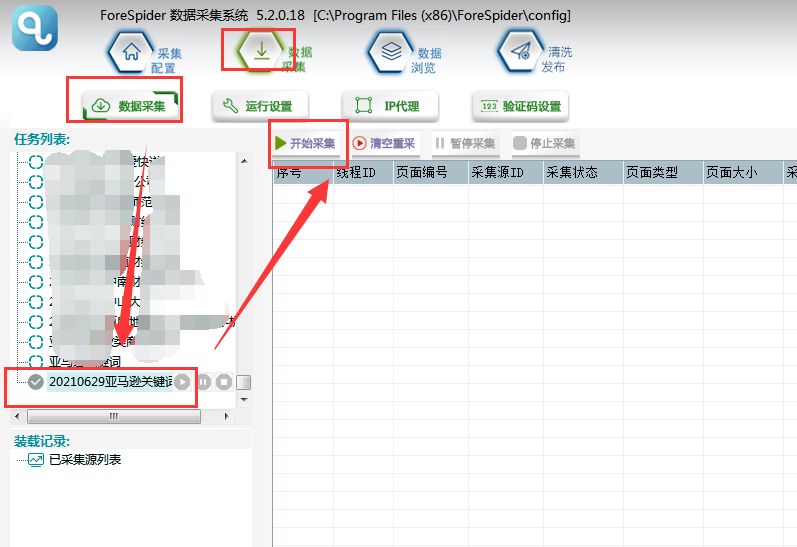Screen dimensions: 797x547
Task: Click task list vertical scrollbar down arrow
Action: (244, 400)
